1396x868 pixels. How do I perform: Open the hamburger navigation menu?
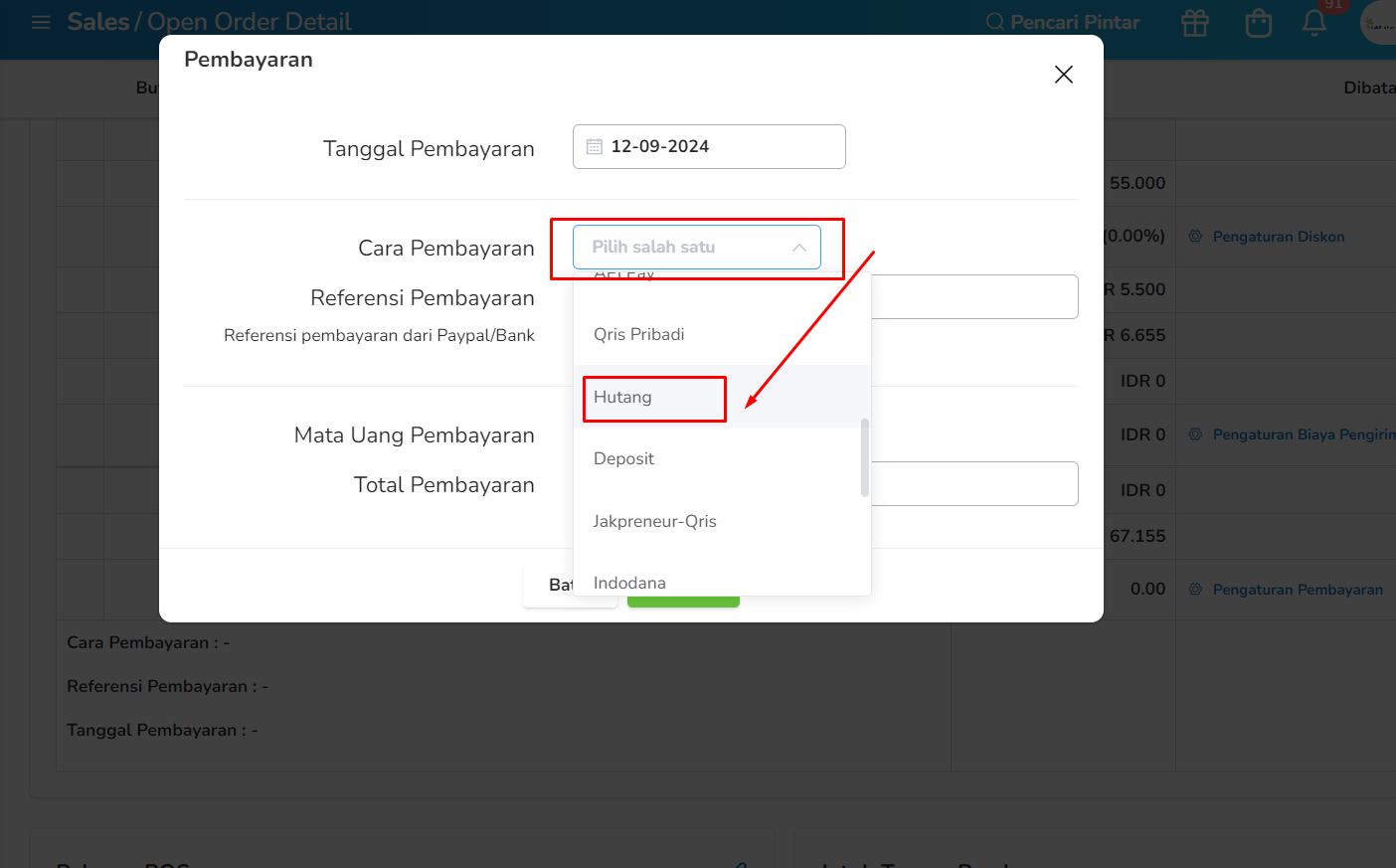pos(41,22)
